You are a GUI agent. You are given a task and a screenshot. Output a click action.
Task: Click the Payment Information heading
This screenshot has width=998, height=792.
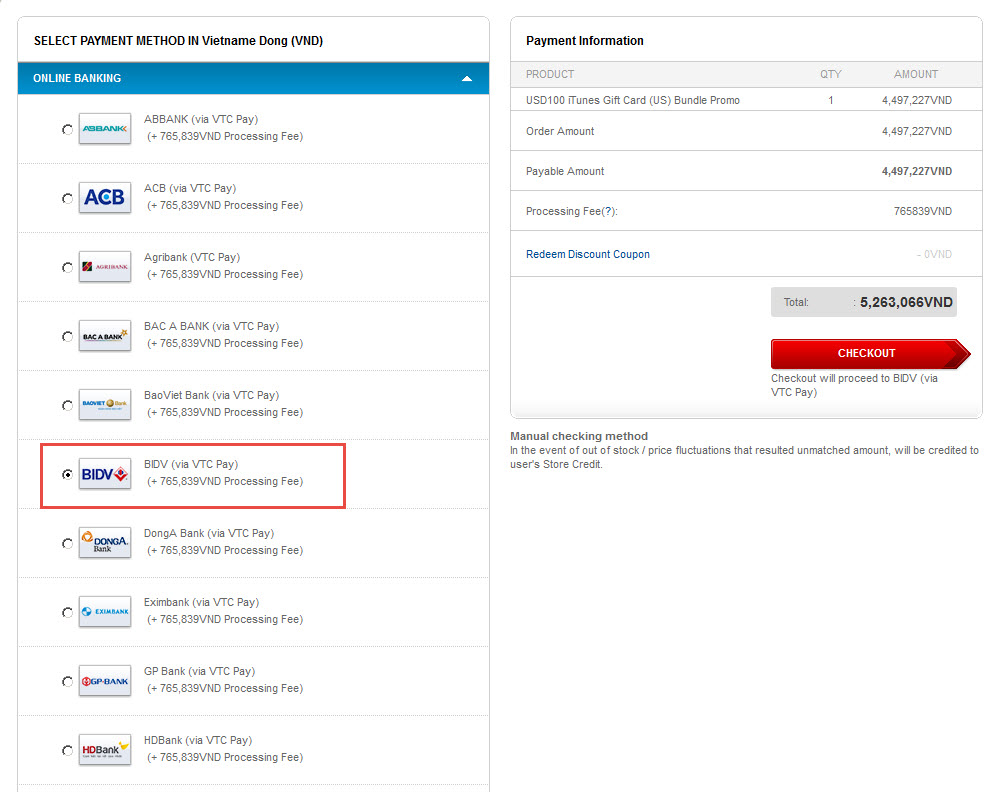[584, 41]
